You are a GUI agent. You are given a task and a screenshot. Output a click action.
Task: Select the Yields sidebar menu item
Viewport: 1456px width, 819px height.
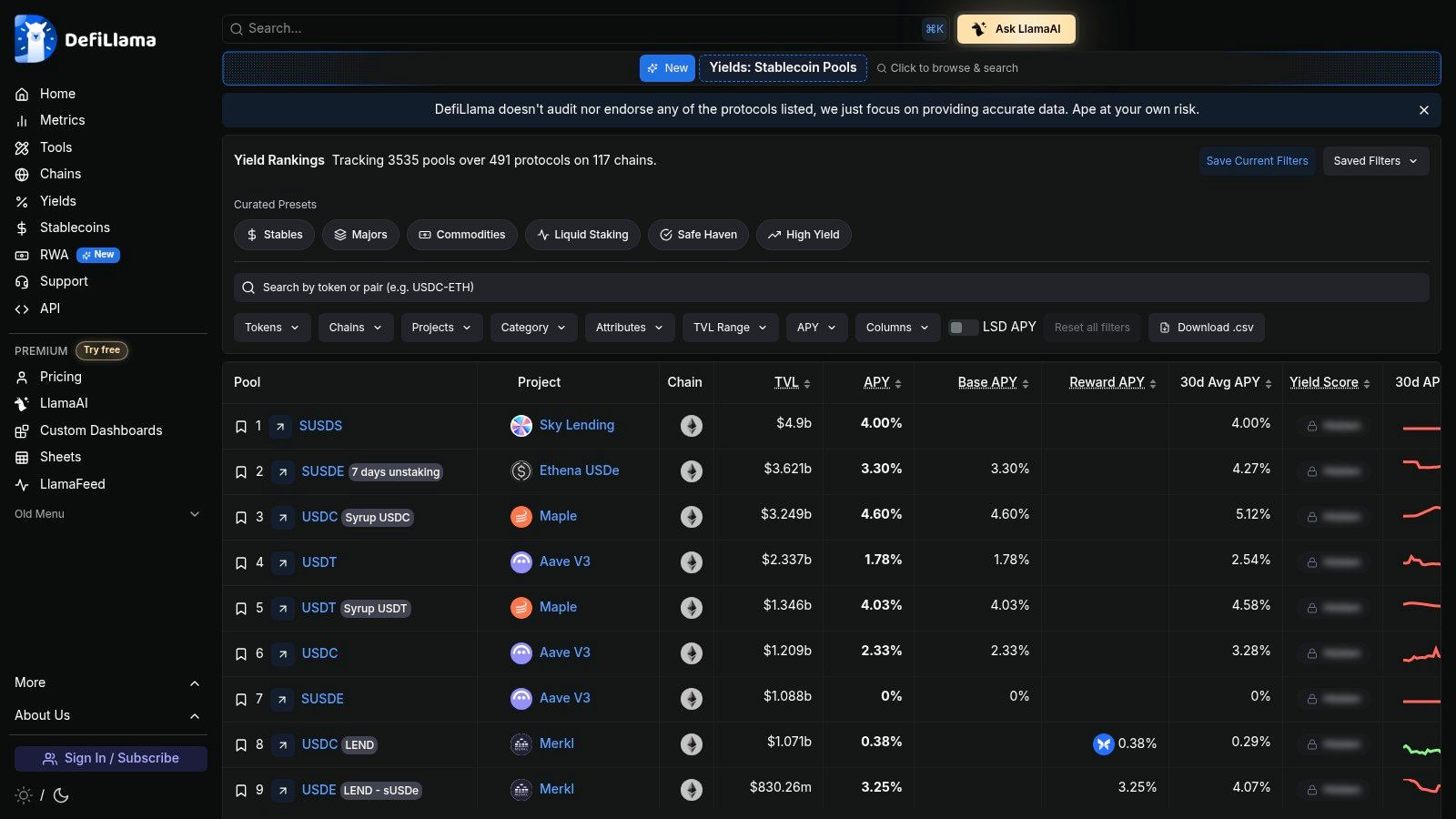point(57,201)
